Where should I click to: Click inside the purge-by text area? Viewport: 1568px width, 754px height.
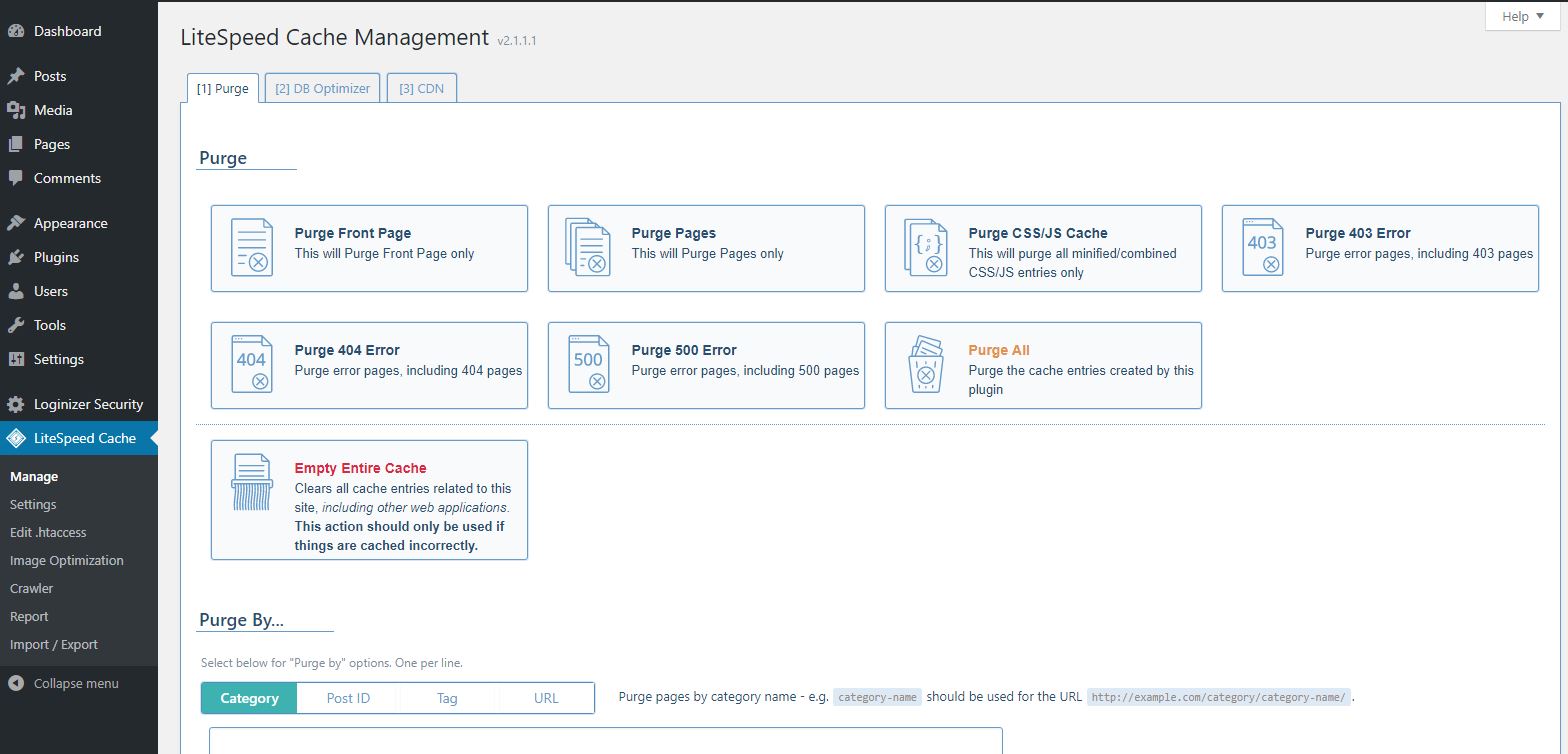[x=605, y=740]
